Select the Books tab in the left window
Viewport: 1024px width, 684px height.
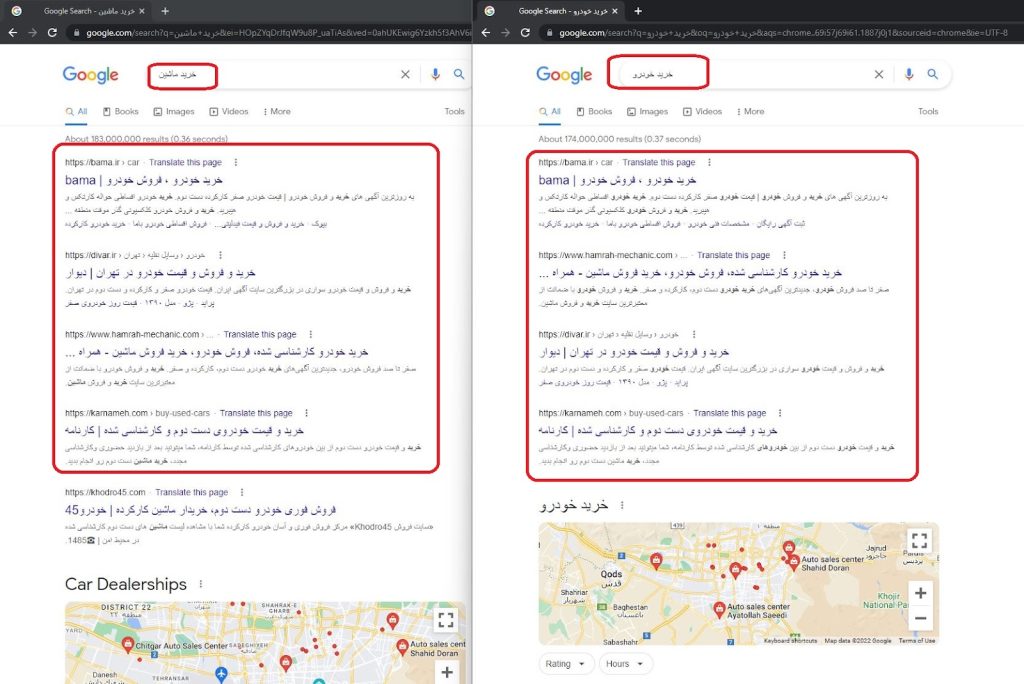[120, 112]
